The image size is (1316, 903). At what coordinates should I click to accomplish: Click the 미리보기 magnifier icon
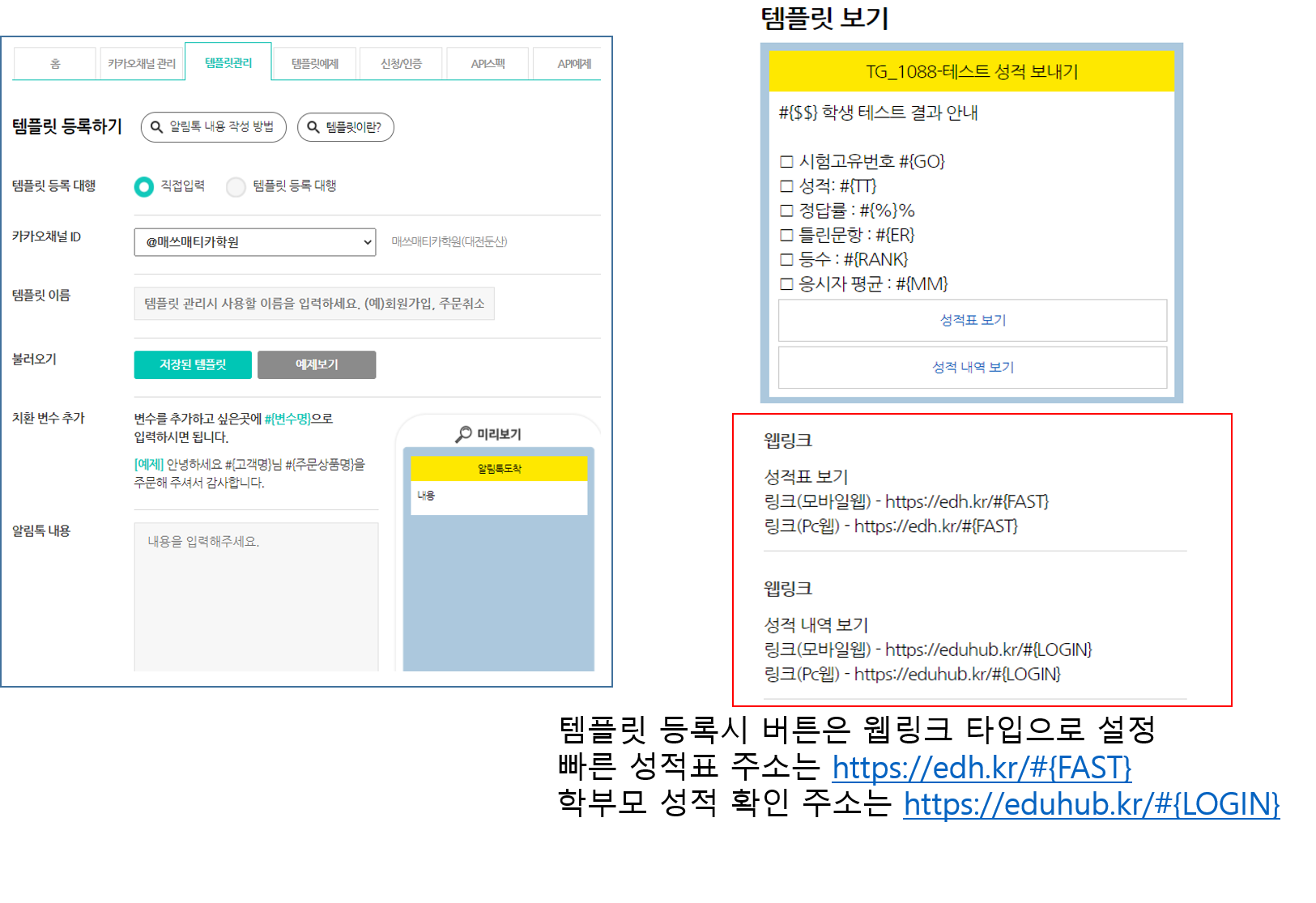463,435
